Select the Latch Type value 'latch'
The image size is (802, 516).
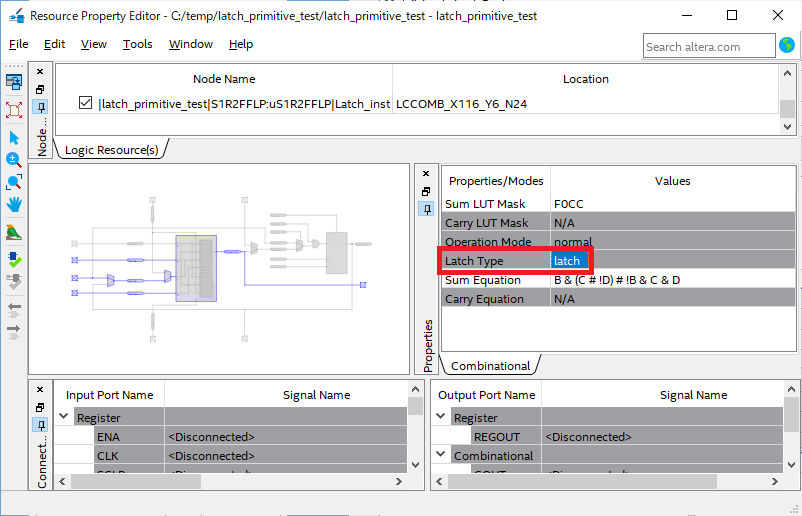(567, 261)
